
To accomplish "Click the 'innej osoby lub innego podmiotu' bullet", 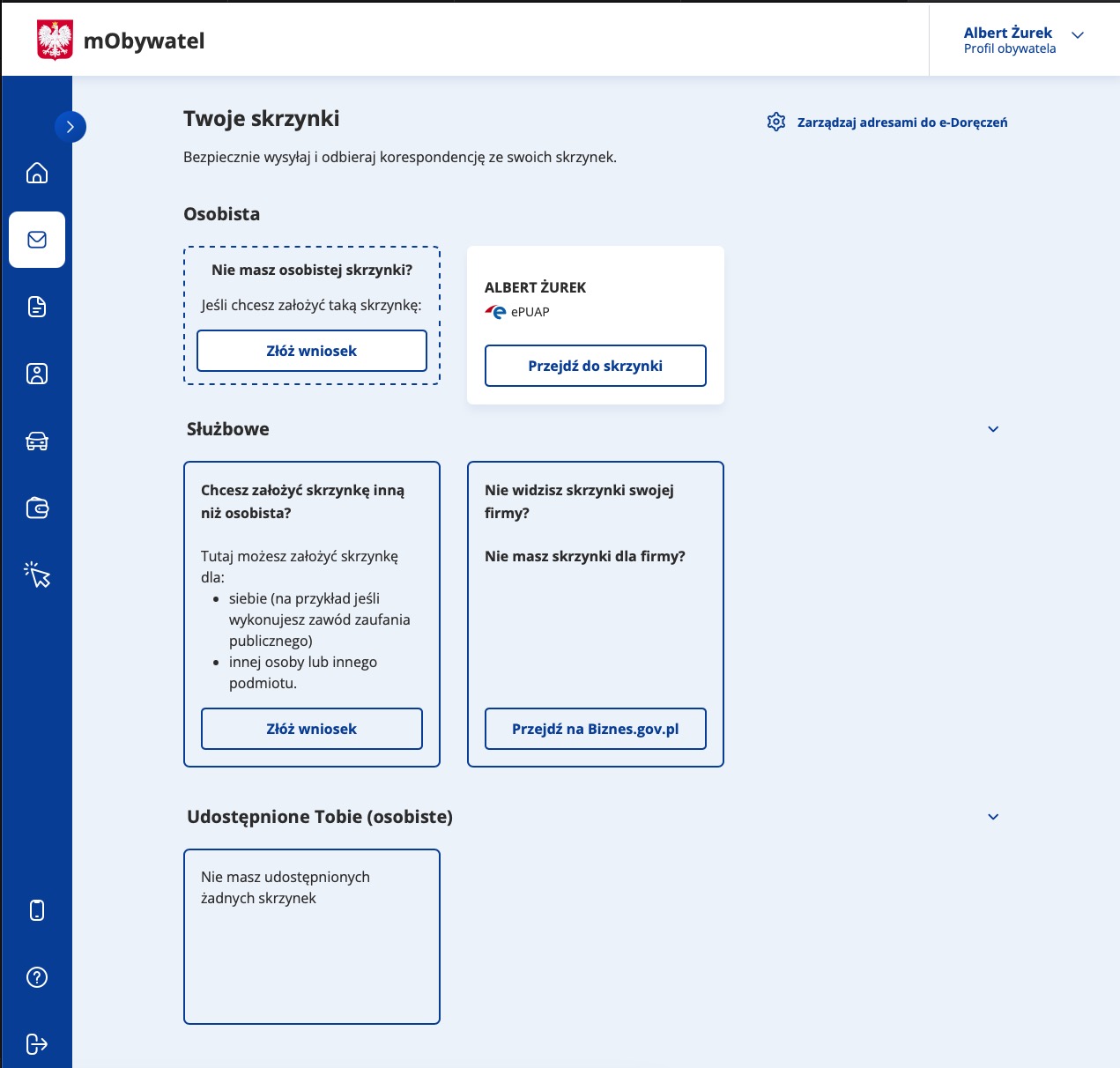I will [x=303, y=672].
